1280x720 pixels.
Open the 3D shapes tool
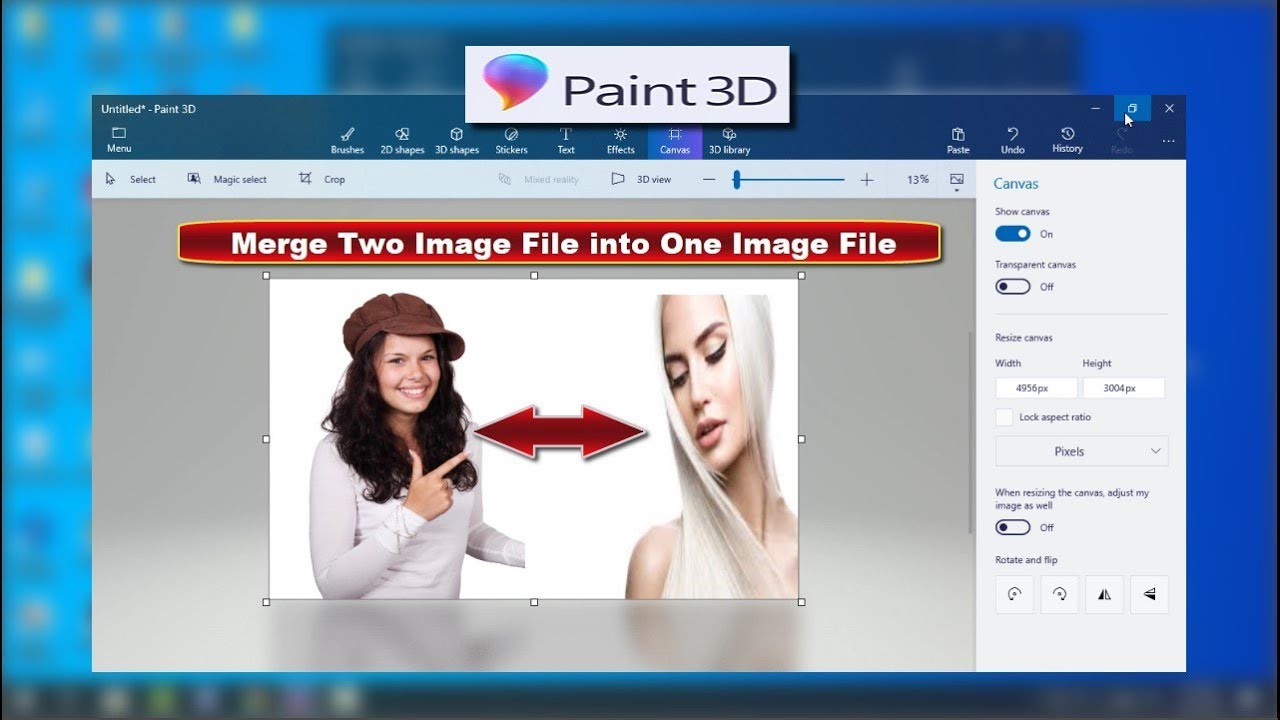coord(457,140)
